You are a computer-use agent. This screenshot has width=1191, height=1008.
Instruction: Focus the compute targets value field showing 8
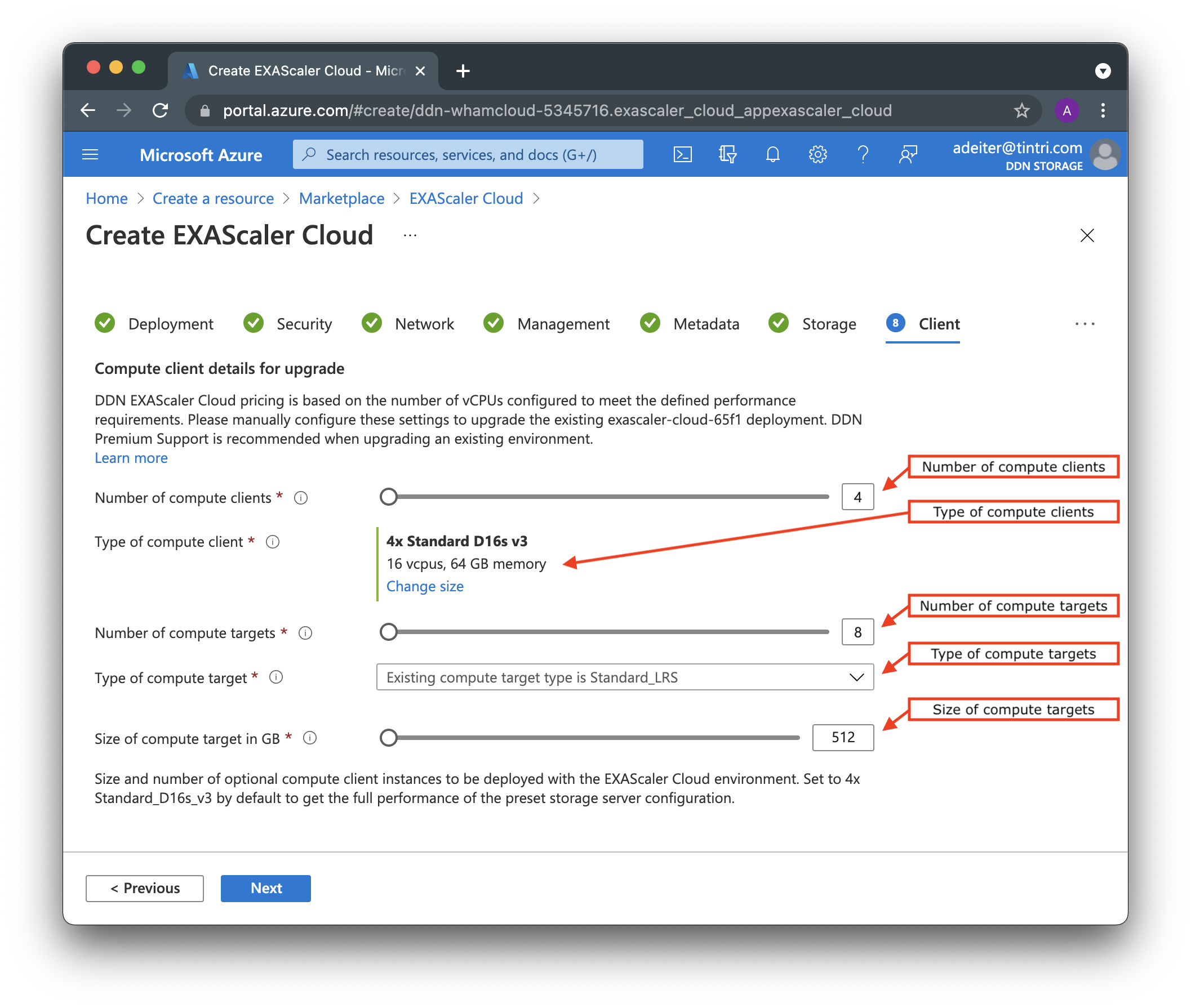pos(857,632)
